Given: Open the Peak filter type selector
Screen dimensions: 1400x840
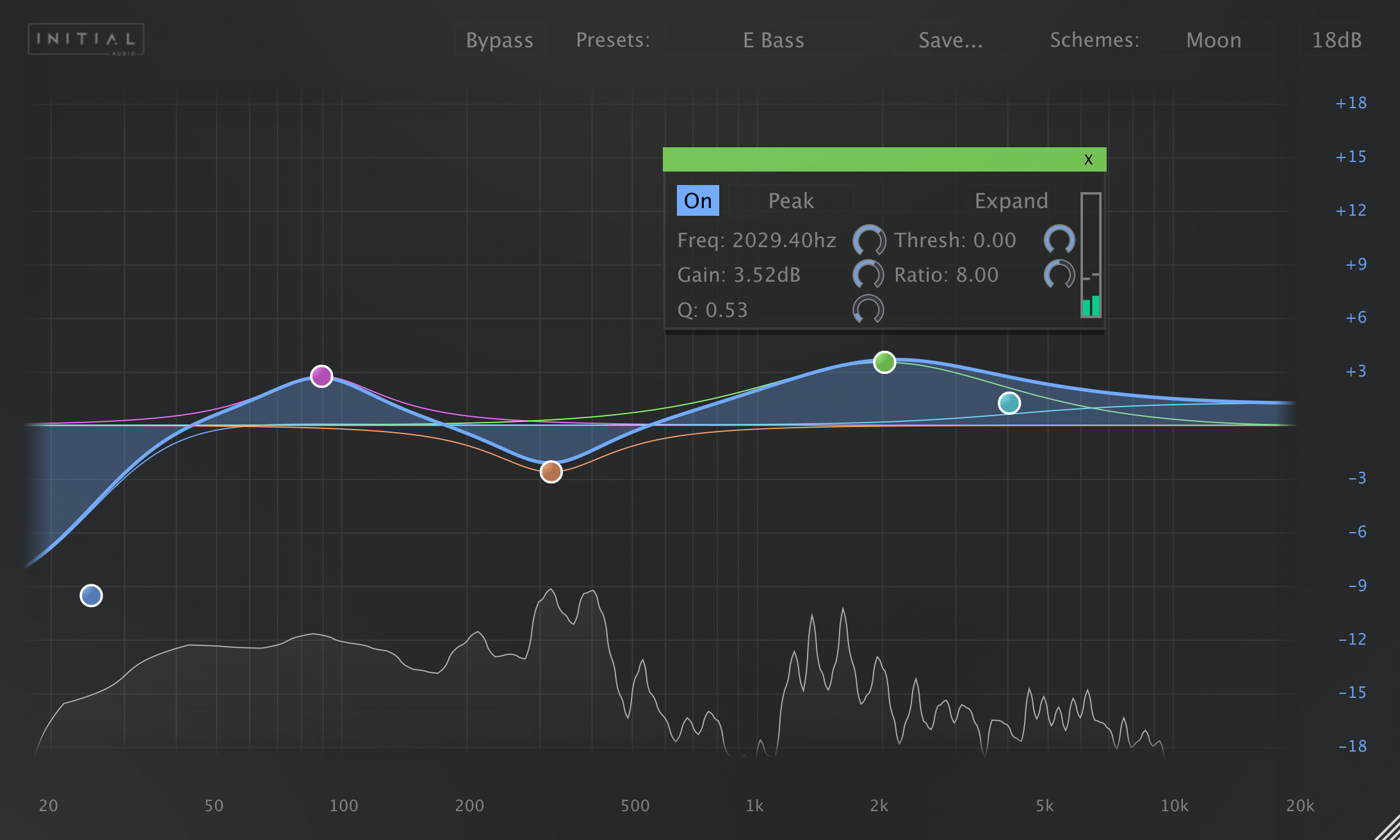Looking at the screenshot, I should click(x=790, y=200).
